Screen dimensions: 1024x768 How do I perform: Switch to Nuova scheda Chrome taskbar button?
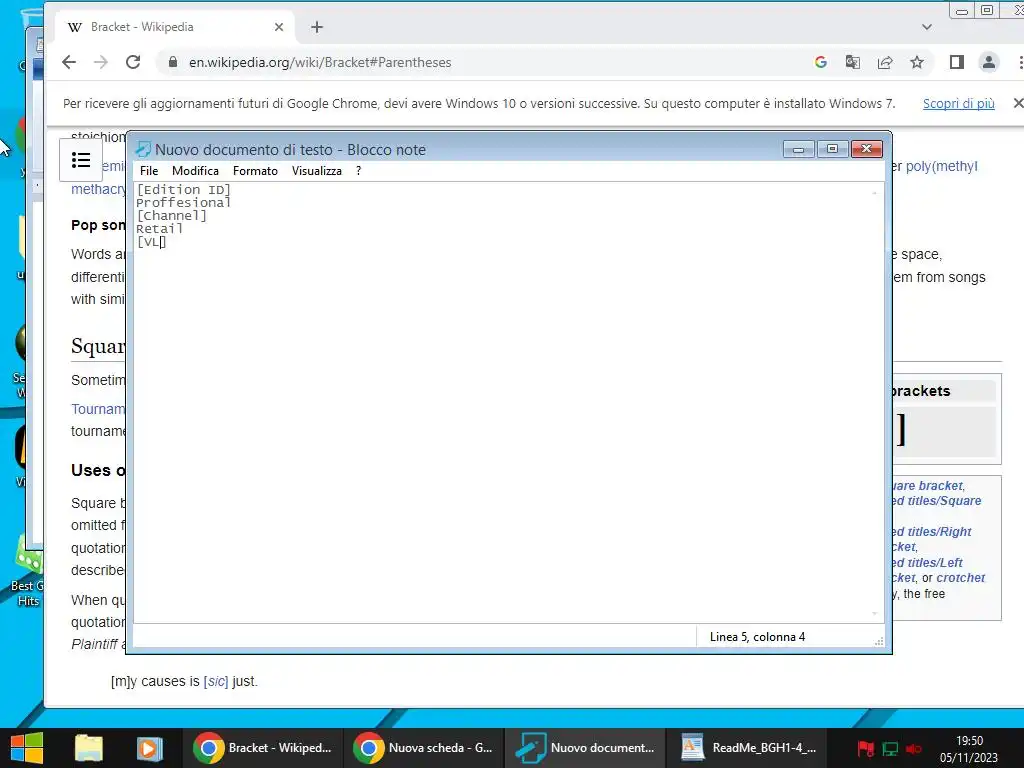click(423, 748)
